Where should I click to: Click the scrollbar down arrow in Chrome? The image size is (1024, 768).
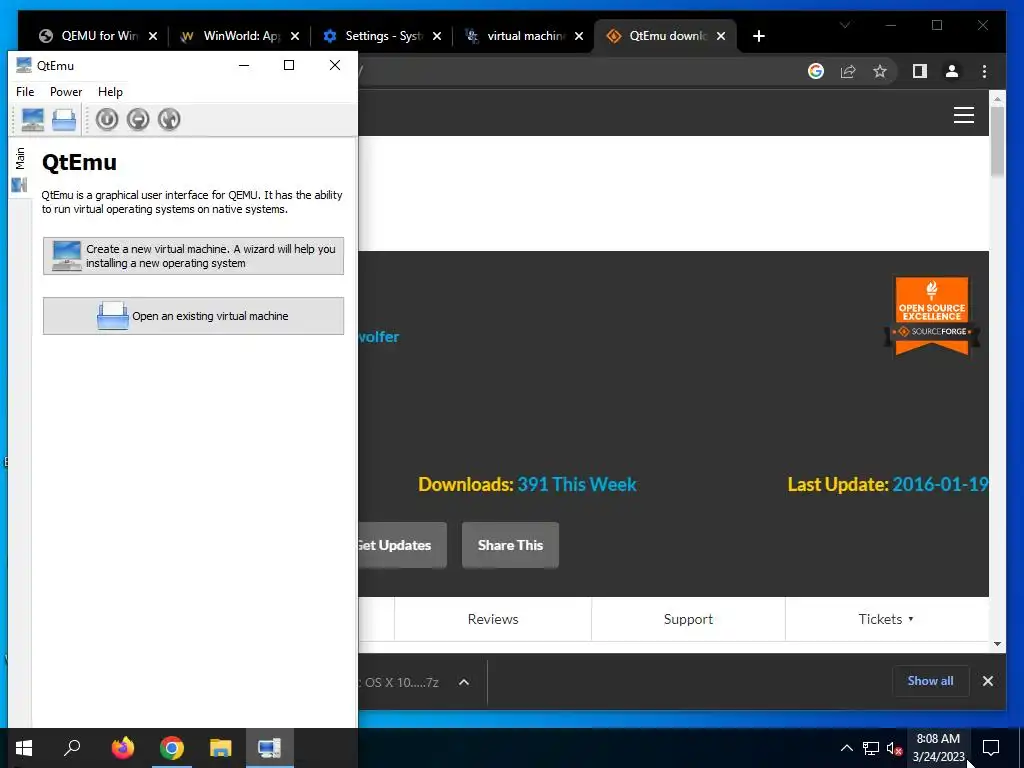click(x=997, y=644)
